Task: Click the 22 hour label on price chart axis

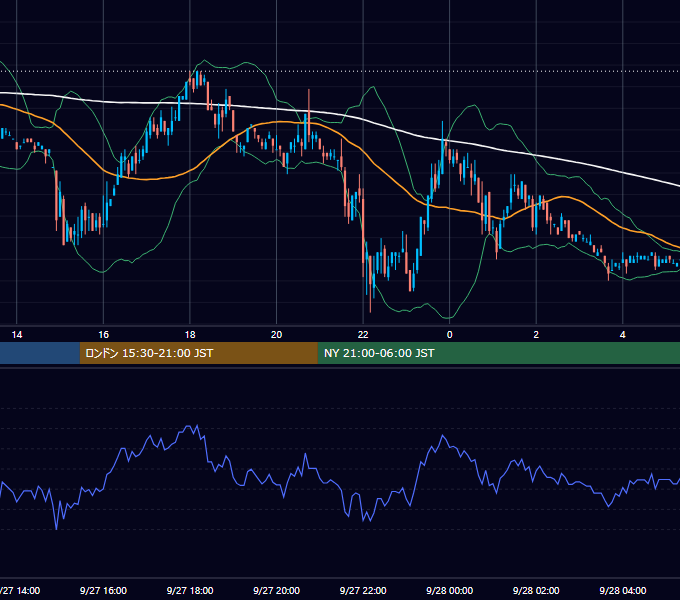Action: (363, 335)
